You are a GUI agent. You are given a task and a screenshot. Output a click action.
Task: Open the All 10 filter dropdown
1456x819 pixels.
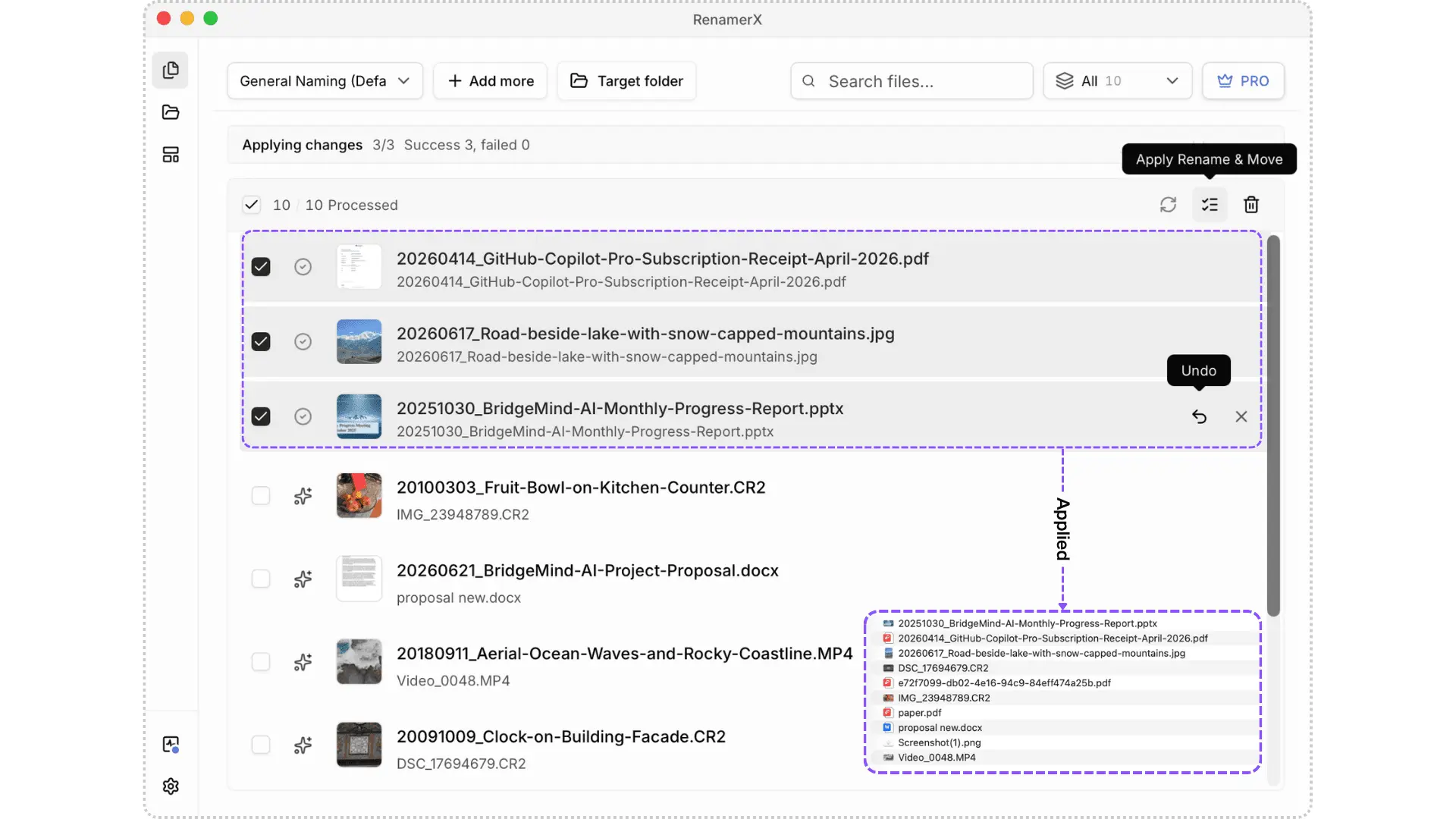pos(1117,80)
